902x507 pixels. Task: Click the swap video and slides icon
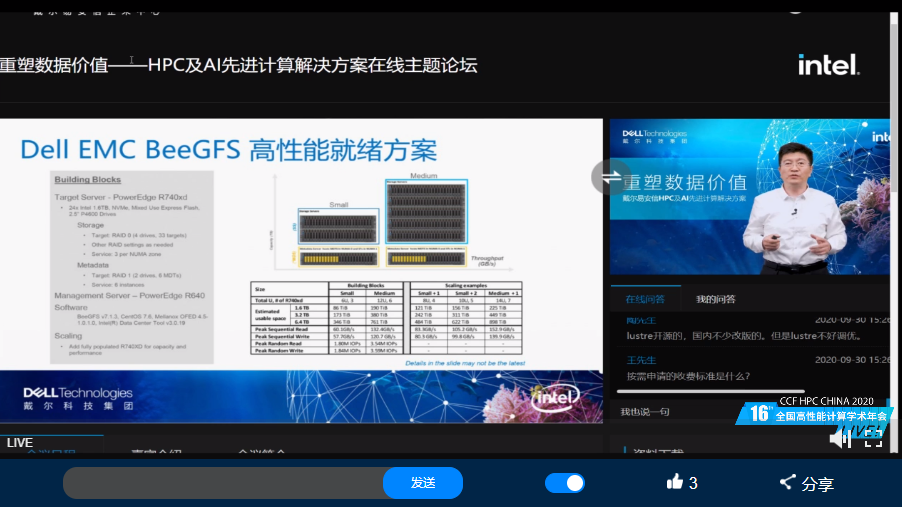(610, 177)
